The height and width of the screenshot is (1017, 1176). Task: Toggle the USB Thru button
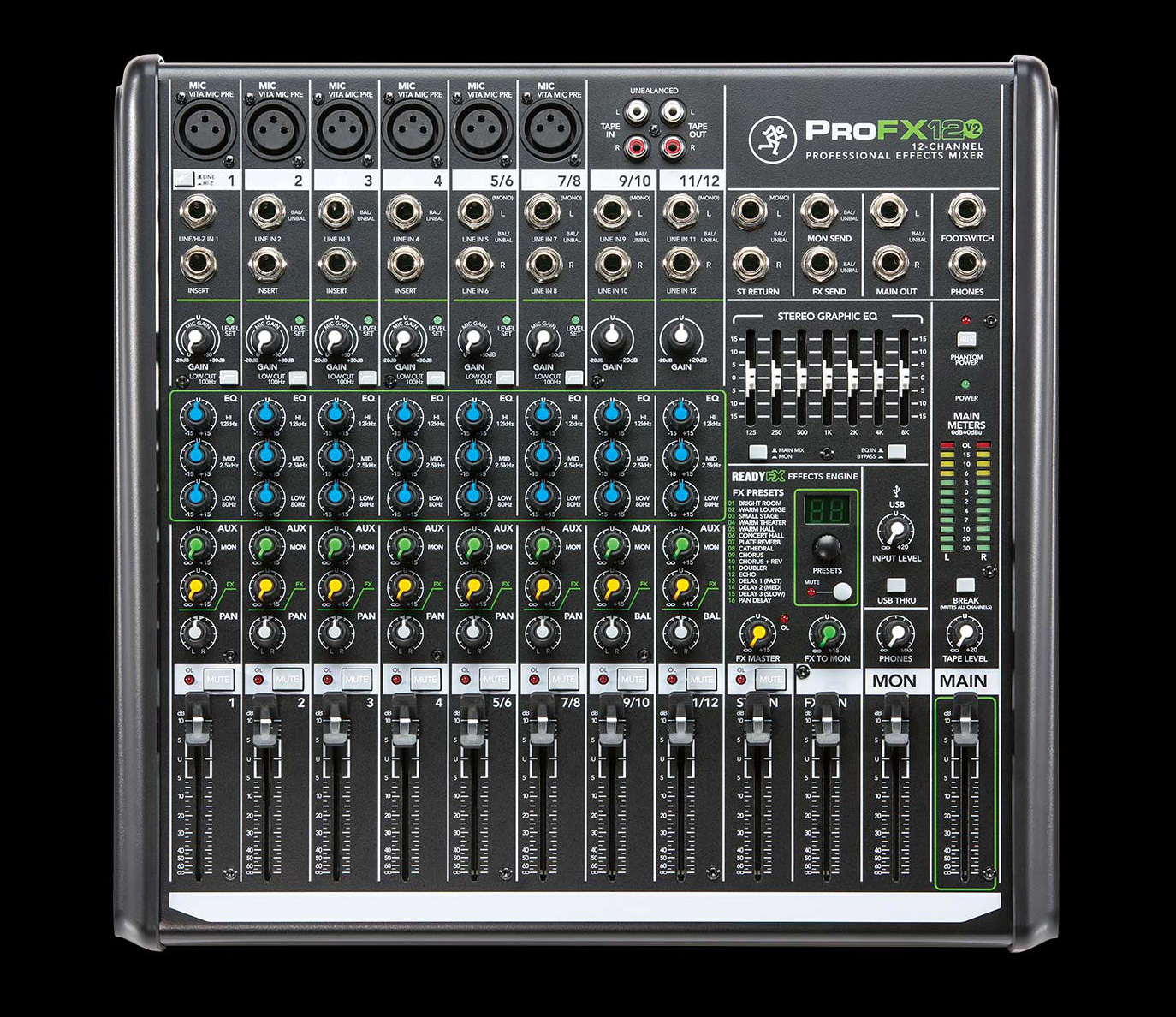895,586
